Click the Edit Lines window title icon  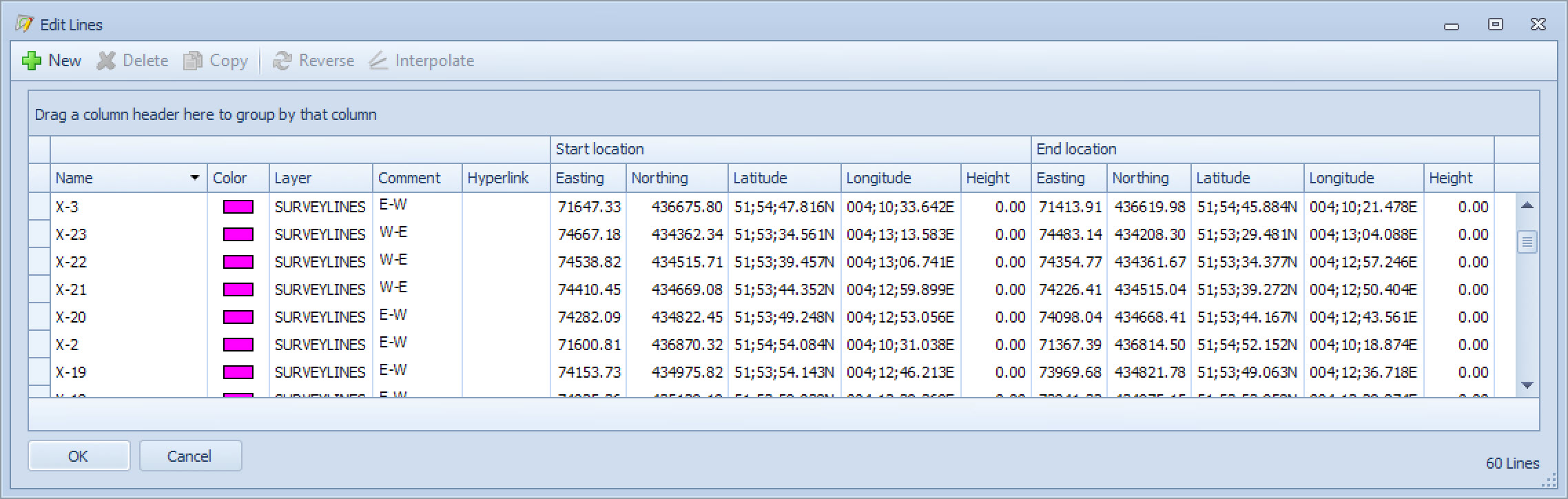pyautogui.click(x=24, y=25)
